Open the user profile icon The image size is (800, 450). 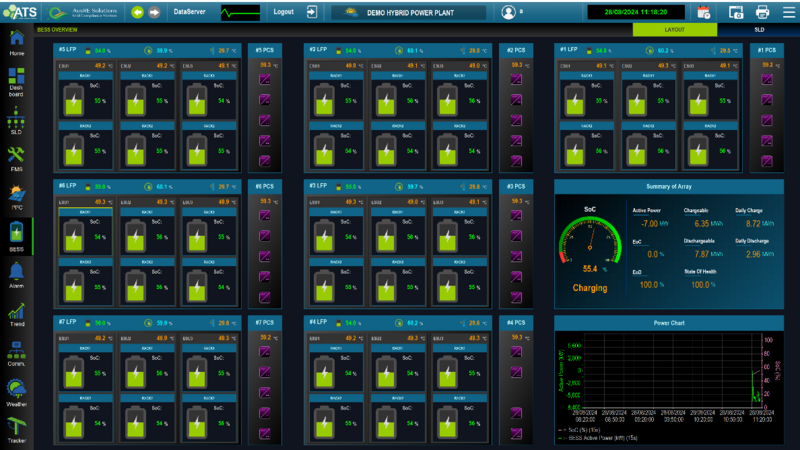508,12
